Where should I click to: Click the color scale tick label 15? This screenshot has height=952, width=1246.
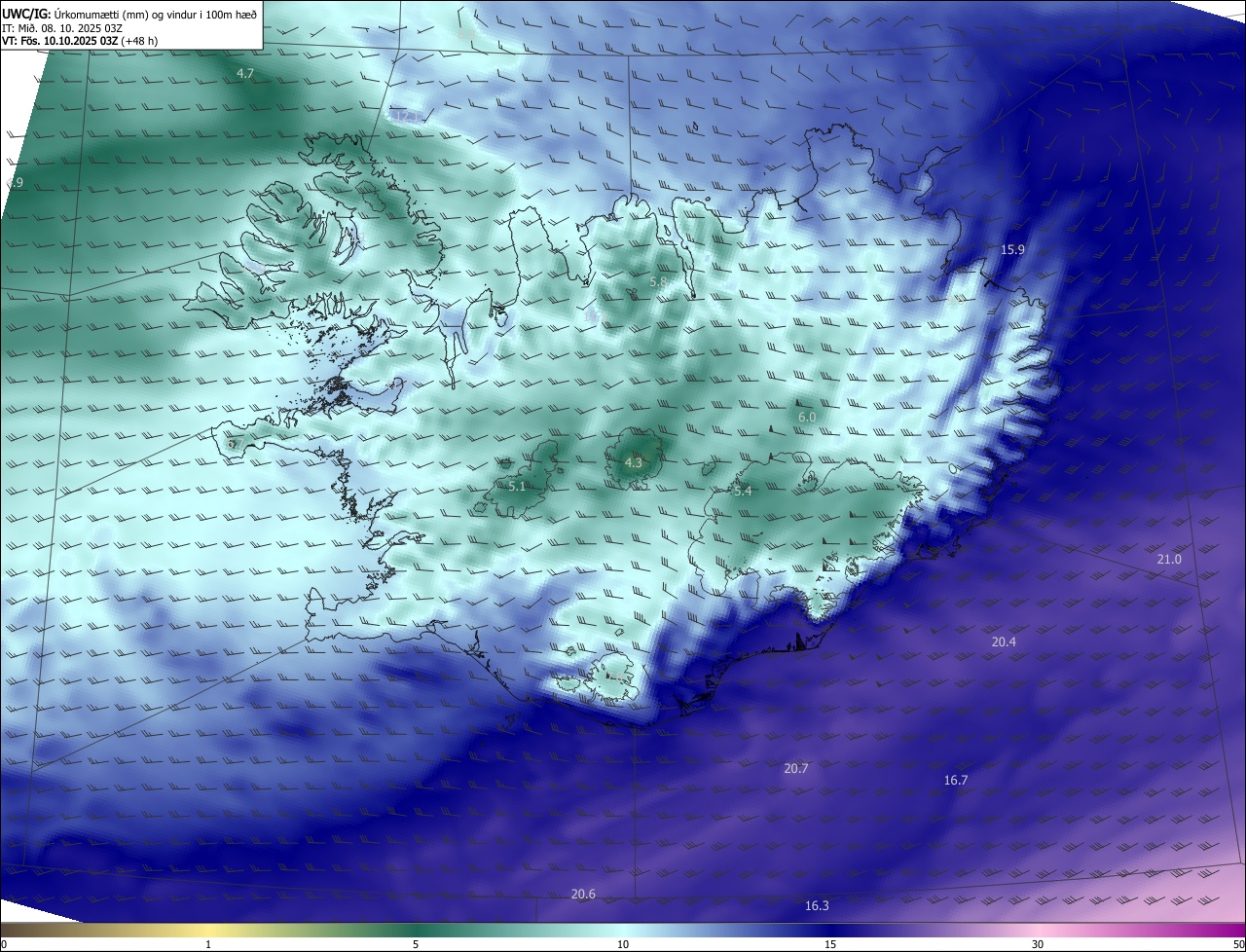coord(830,944)
